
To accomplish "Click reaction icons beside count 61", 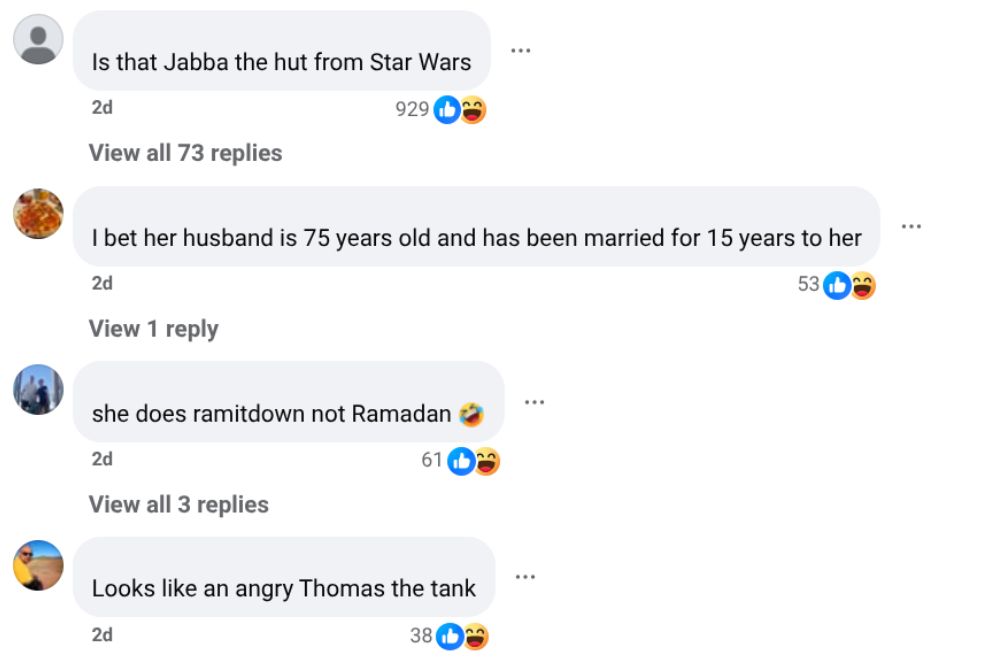I will coord(474,461).
